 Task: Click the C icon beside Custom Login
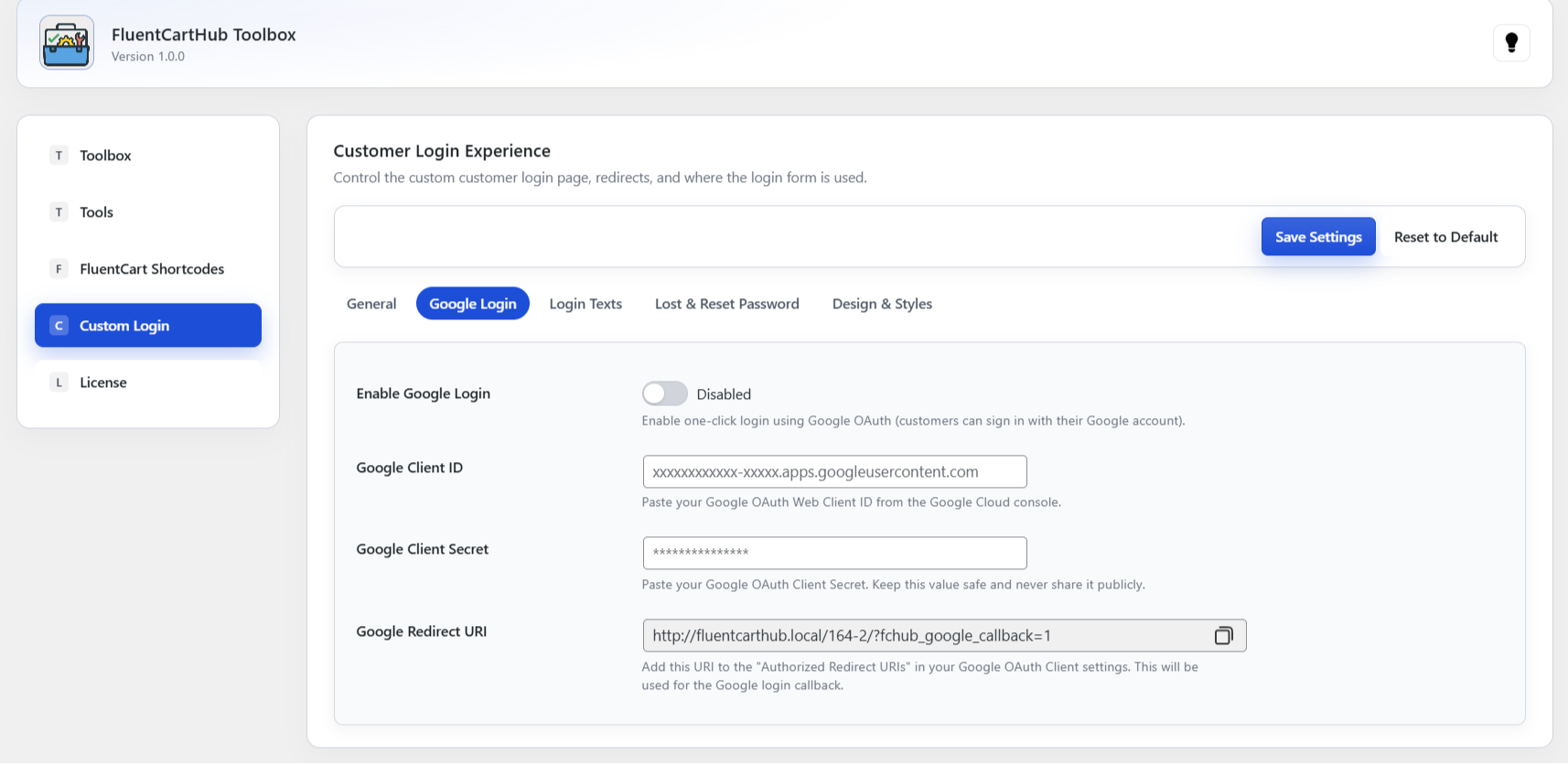pyautogui.click(x=59, y=326)
